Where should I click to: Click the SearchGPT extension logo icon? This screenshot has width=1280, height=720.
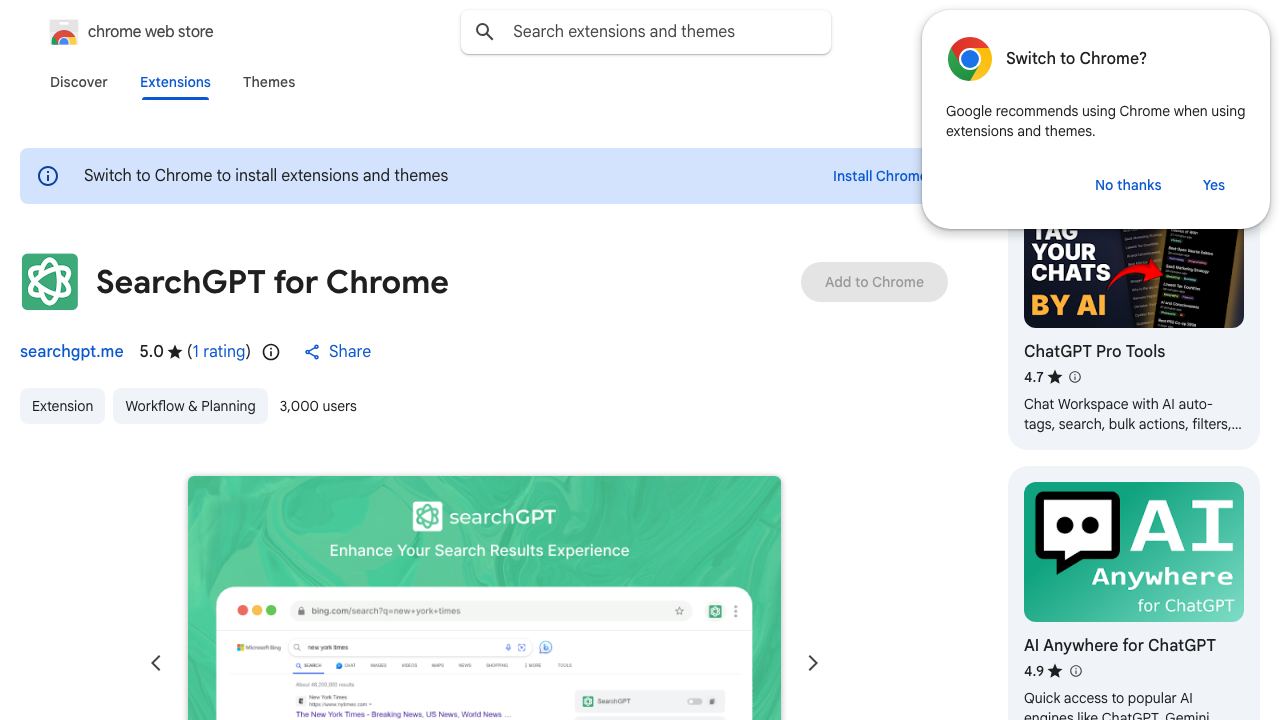coord(50,282)
